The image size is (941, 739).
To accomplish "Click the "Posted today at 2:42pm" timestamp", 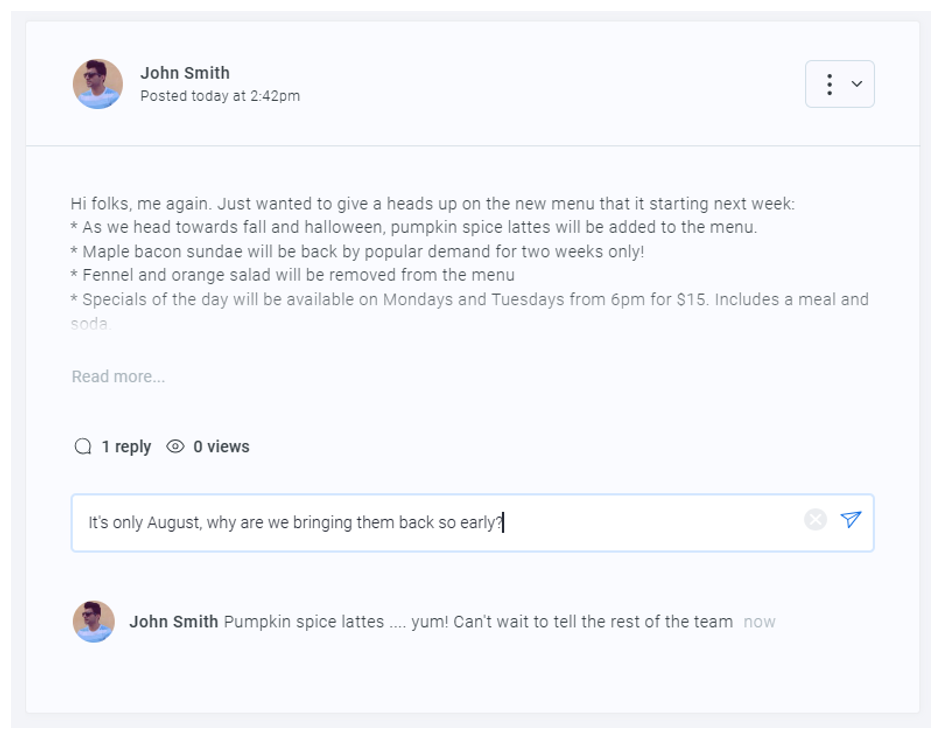I will tap(220, 96).
